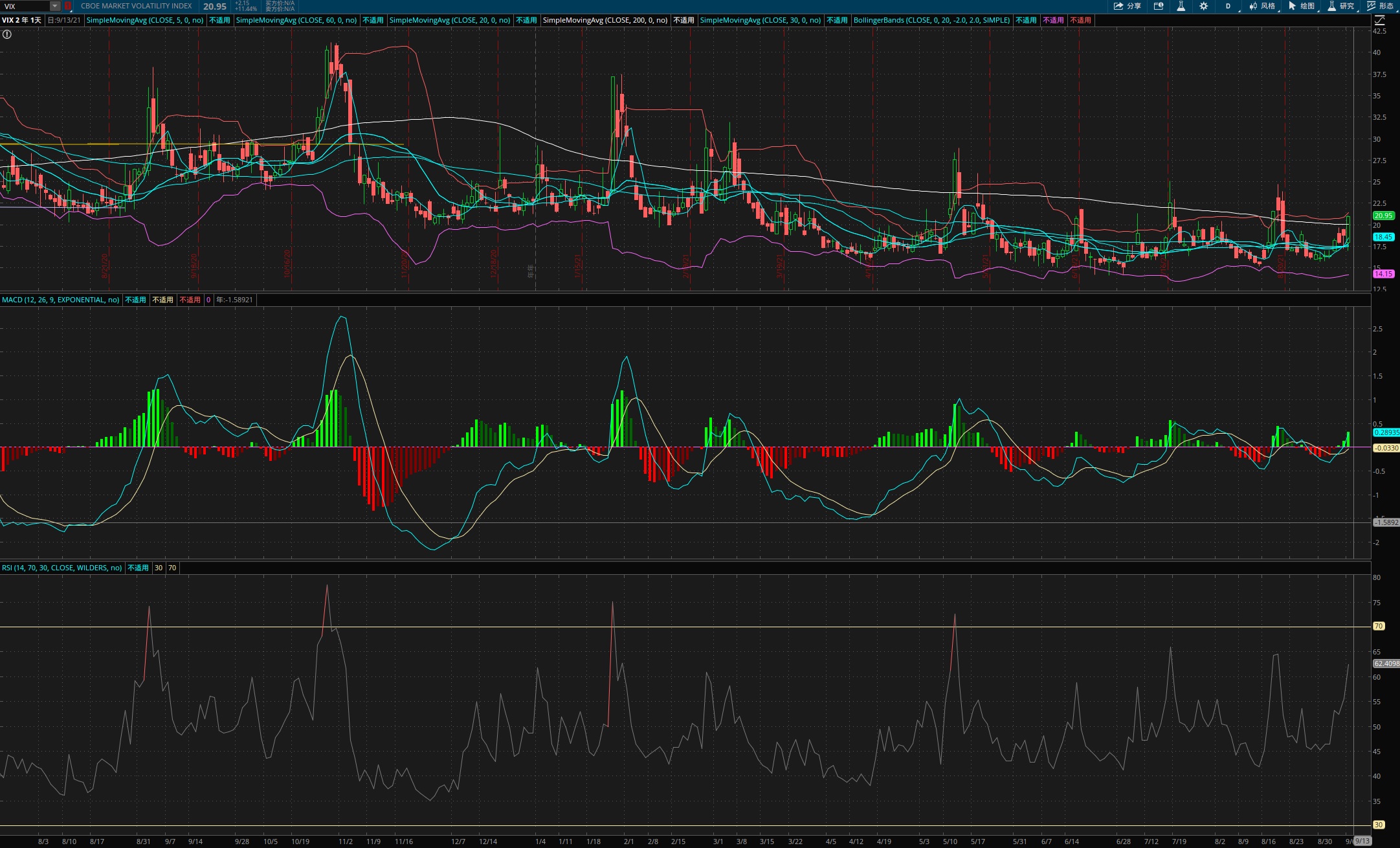
Task: Click the Share (分享) button
Action: [x=1127, y=6]
